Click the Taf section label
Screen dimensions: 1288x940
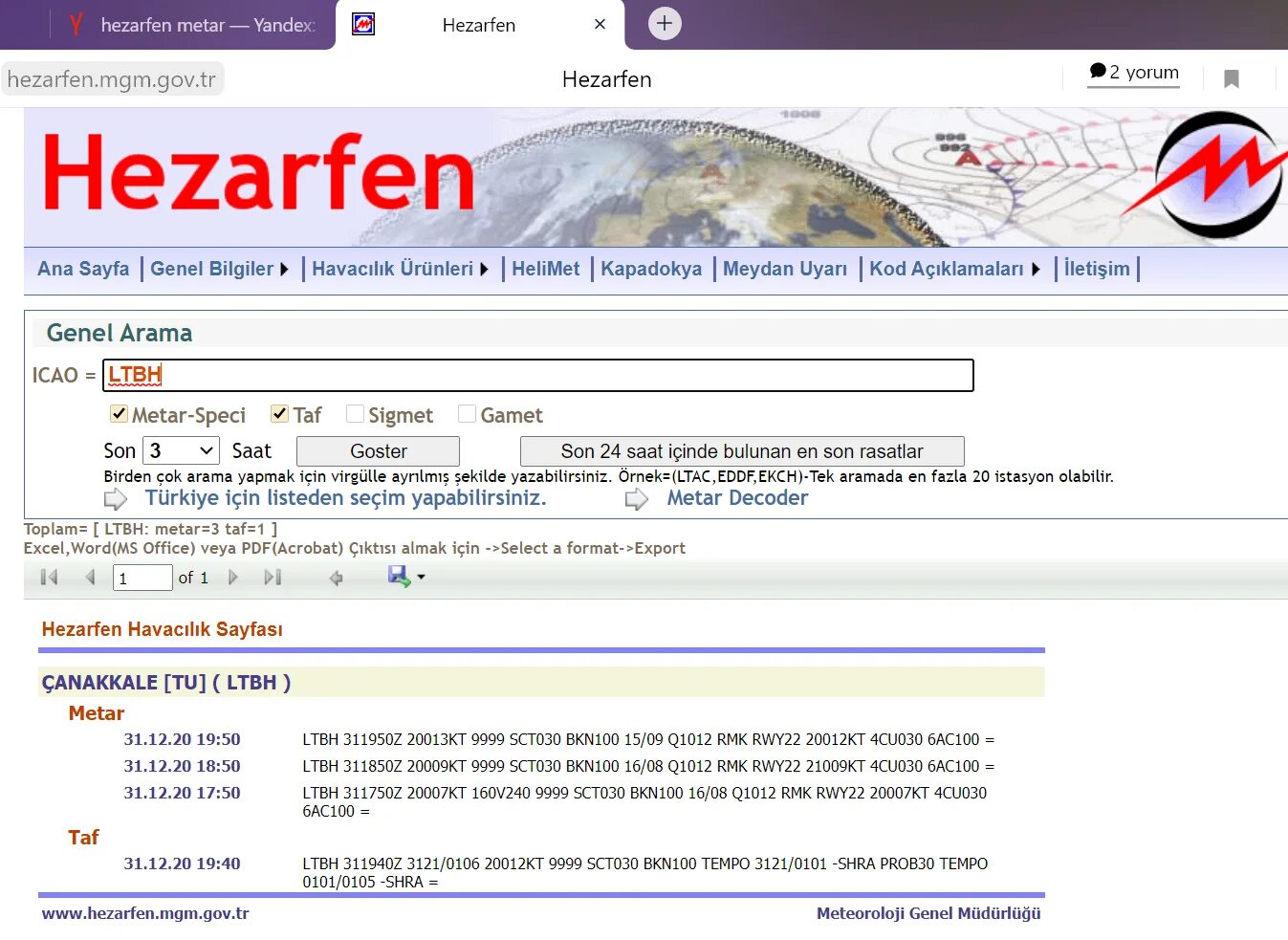[x=83, y=838]
